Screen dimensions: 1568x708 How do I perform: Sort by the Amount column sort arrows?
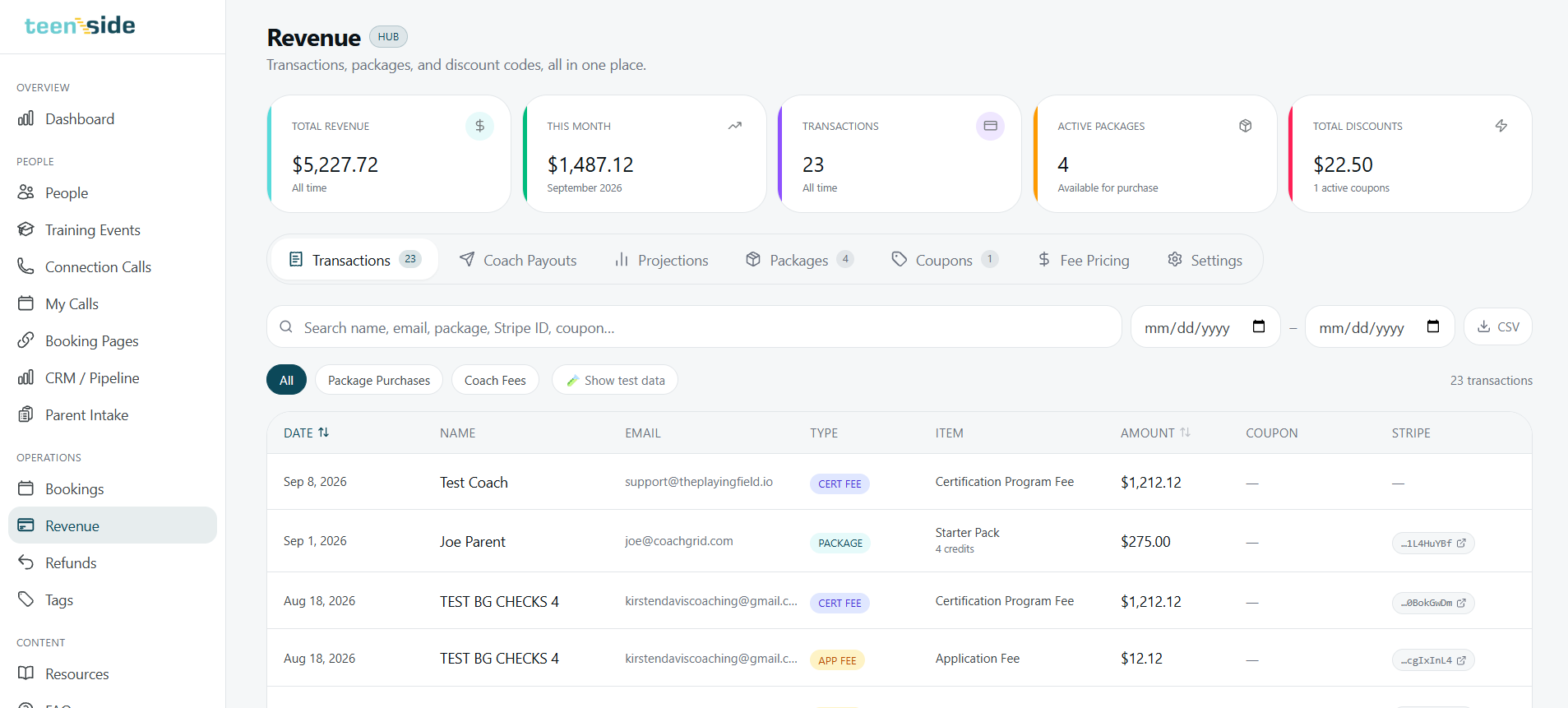tap(1185, 433)
